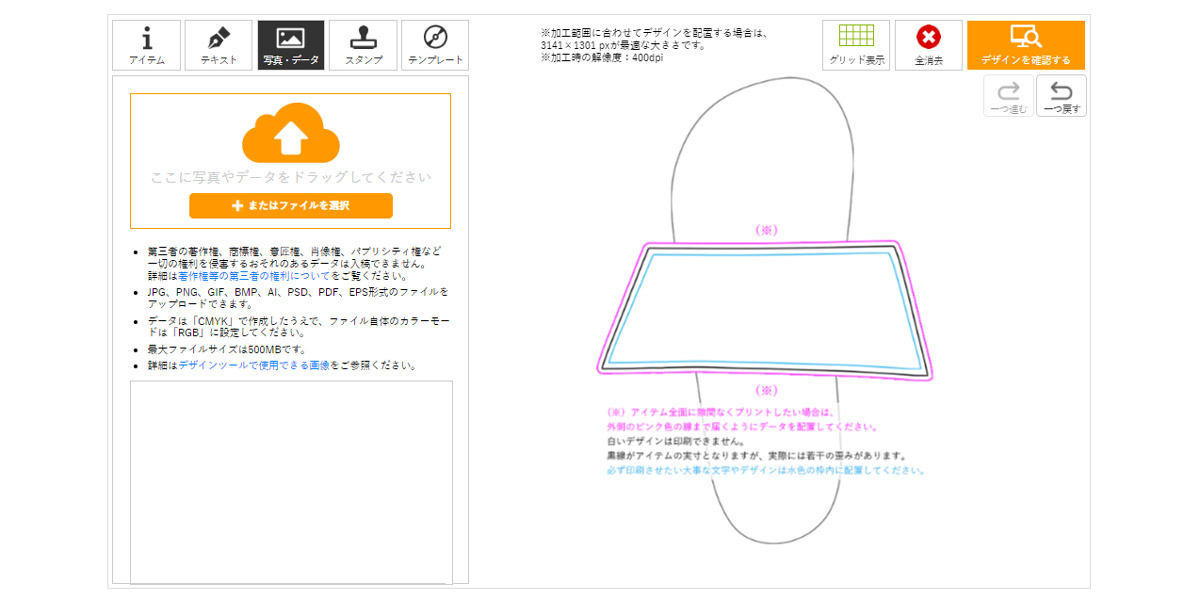Click the ここに写真やデータをドラッグしてください drop area text
Viewport: 1200px width, 600px height.
point(291,177)
